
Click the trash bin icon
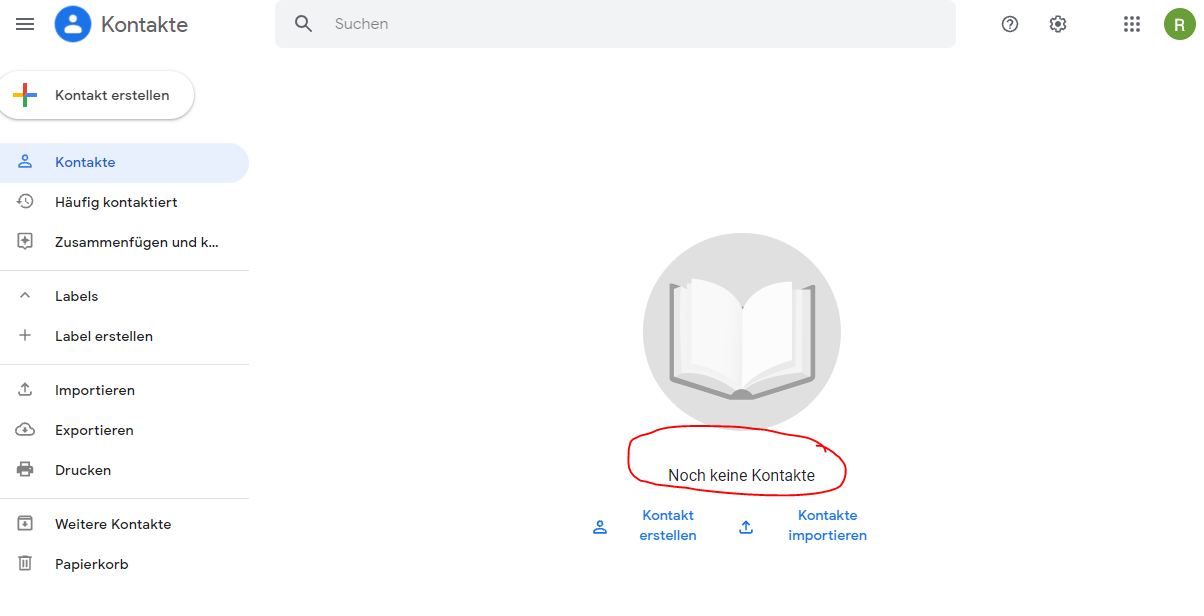tap(25, 564)
